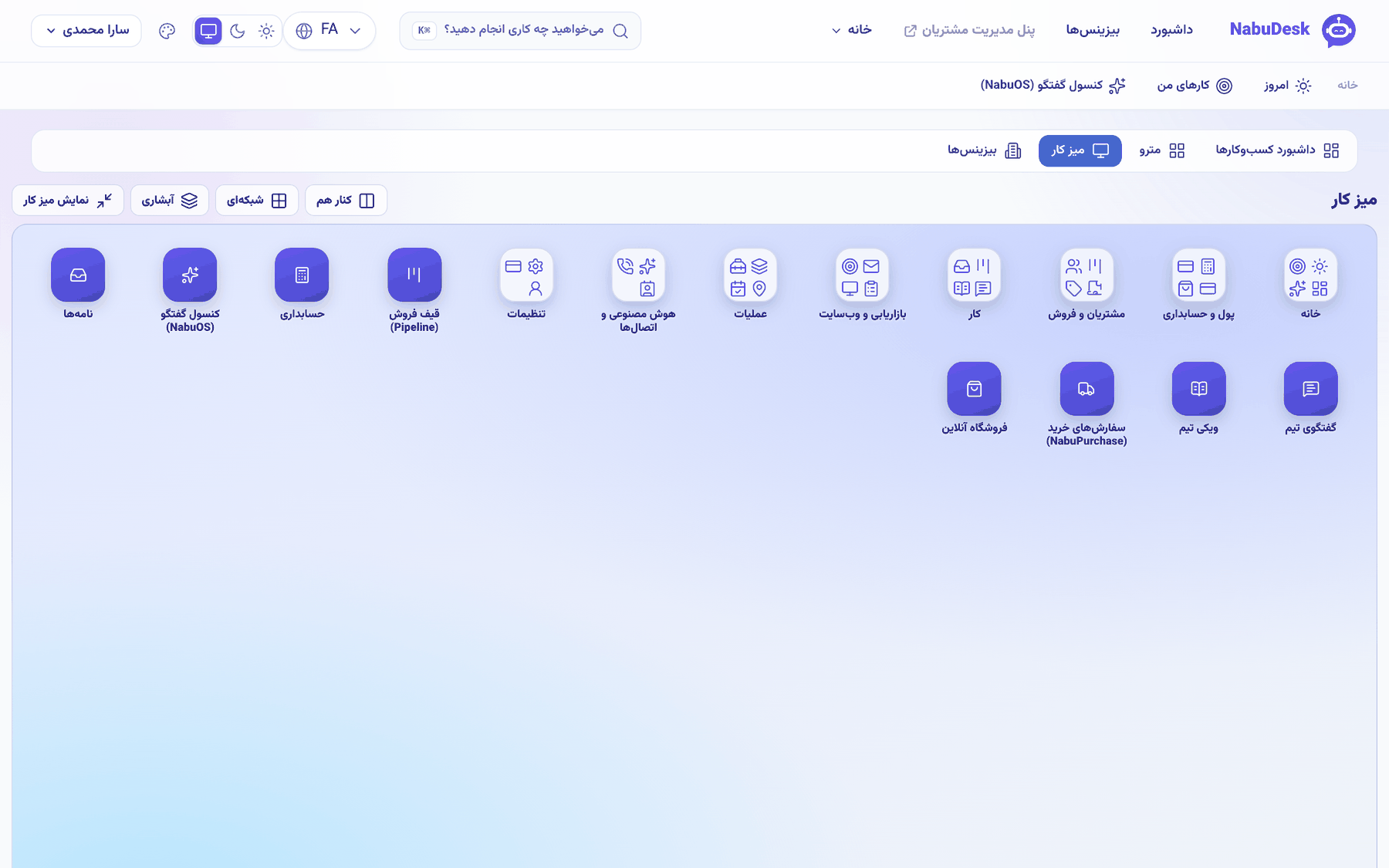Open پول و حسابداری app group

coord(1198,275)
